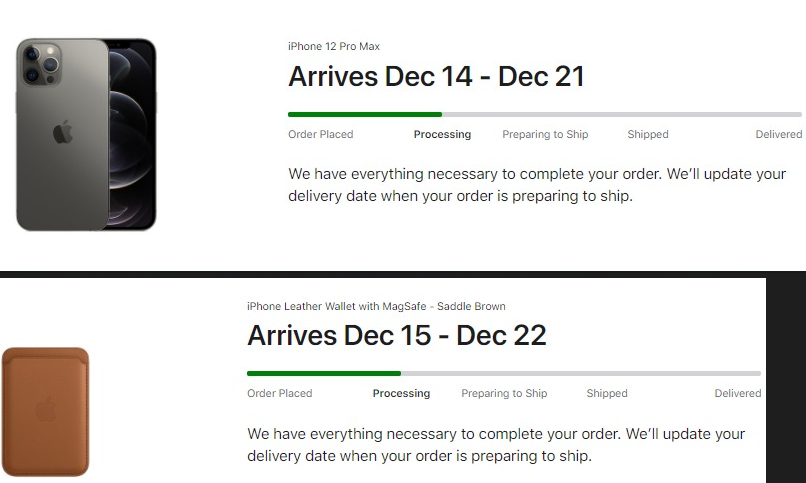Viewport: 806px width, 483px height.
Task: Click the Saddle Brown leather wallet image
Action: [45, 411]
